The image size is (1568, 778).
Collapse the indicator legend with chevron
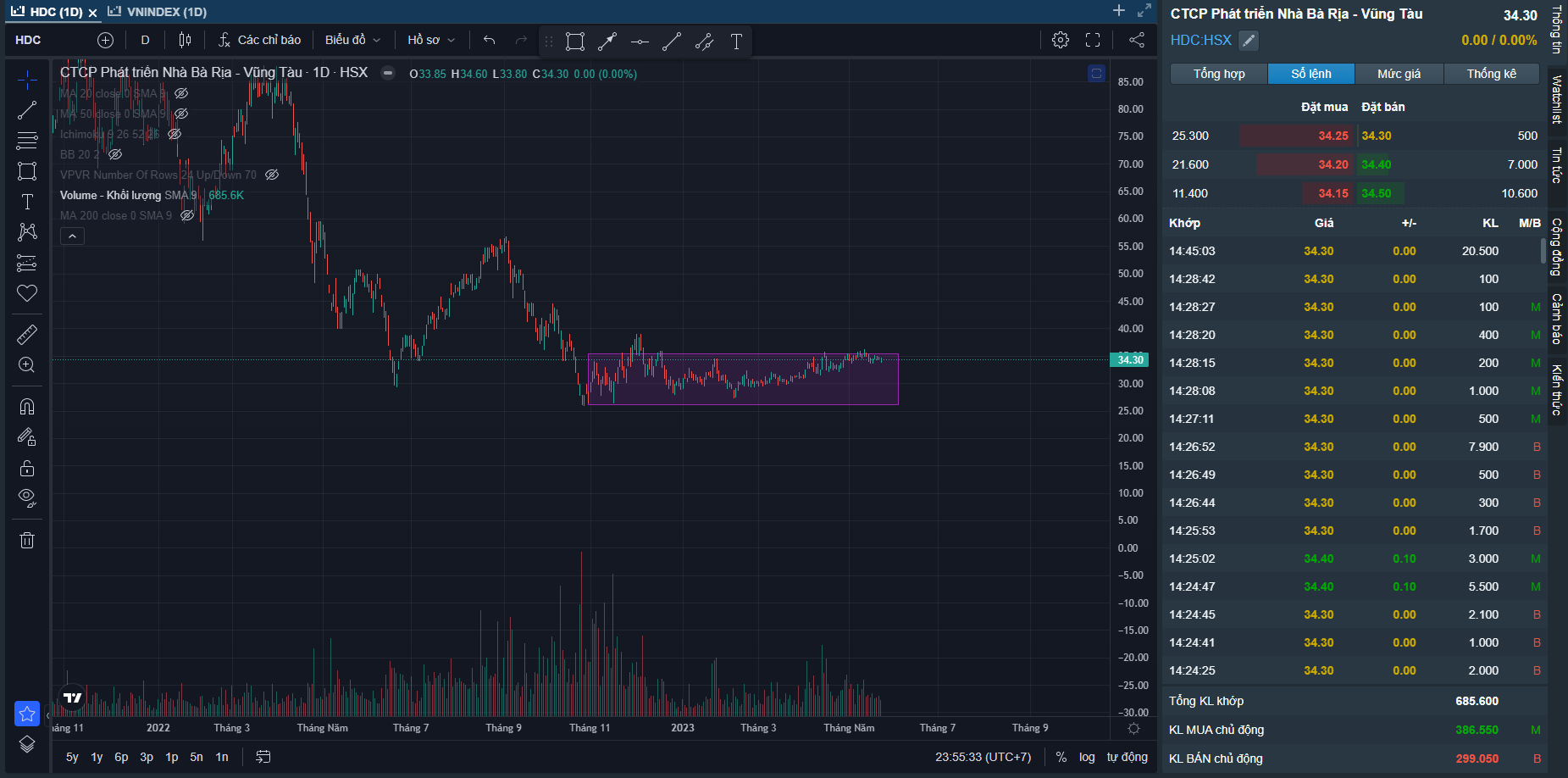[x=72, y=236]
